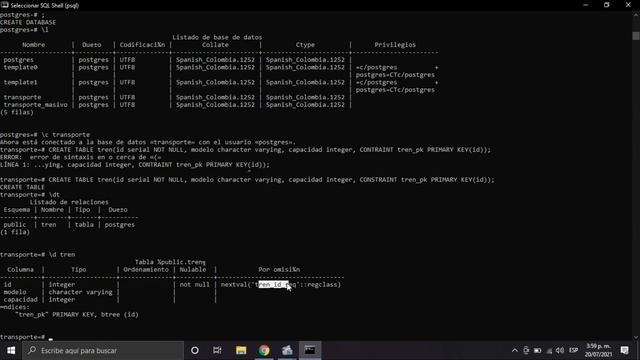Click the '(1 fila)' text
This screenshot has width=640, height=360.
[x=15, y=232]
